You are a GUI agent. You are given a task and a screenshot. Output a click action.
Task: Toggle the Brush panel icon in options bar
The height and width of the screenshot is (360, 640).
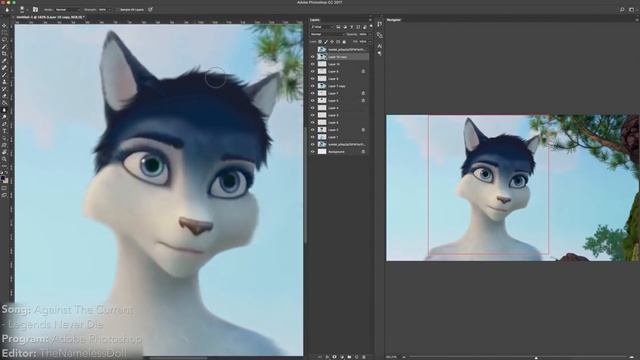click(x=36, y=9)
